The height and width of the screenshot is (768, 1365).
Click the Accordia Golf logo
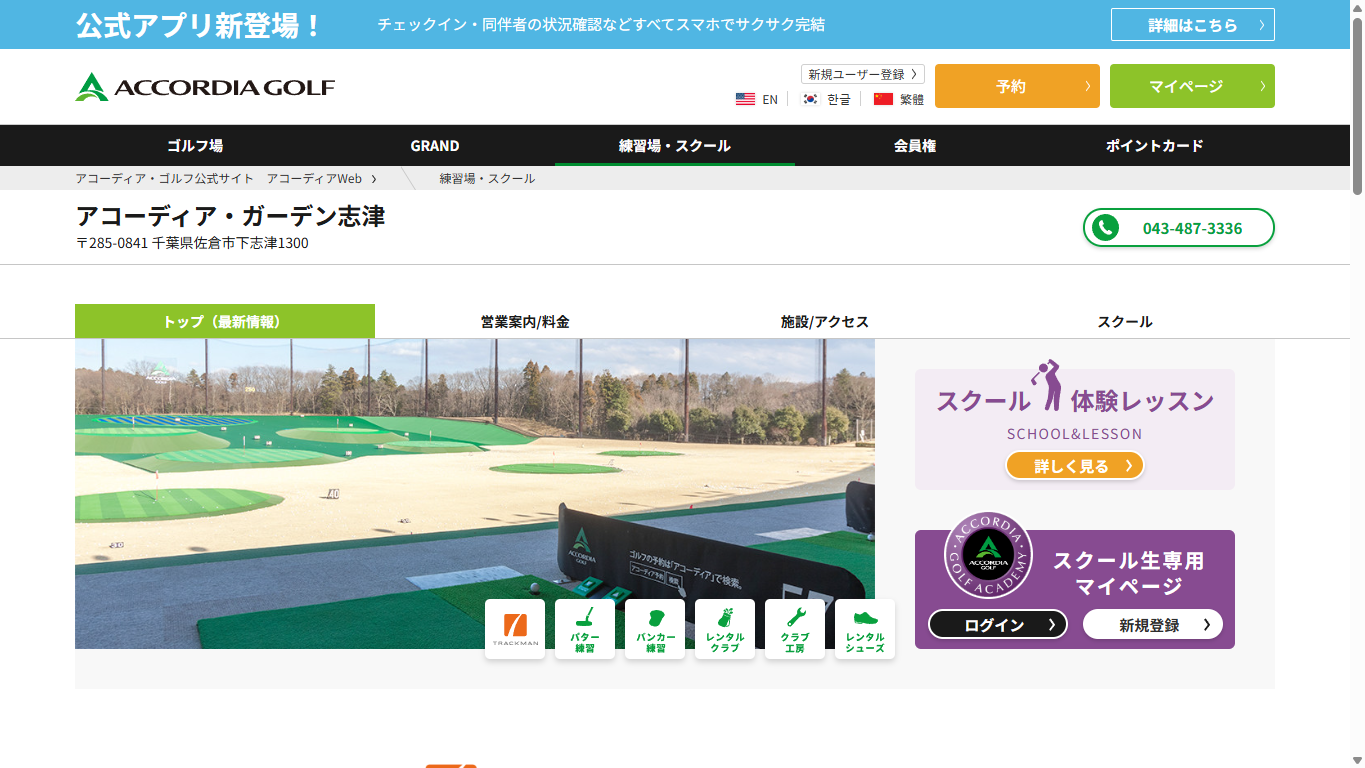[x=205, y=87]
